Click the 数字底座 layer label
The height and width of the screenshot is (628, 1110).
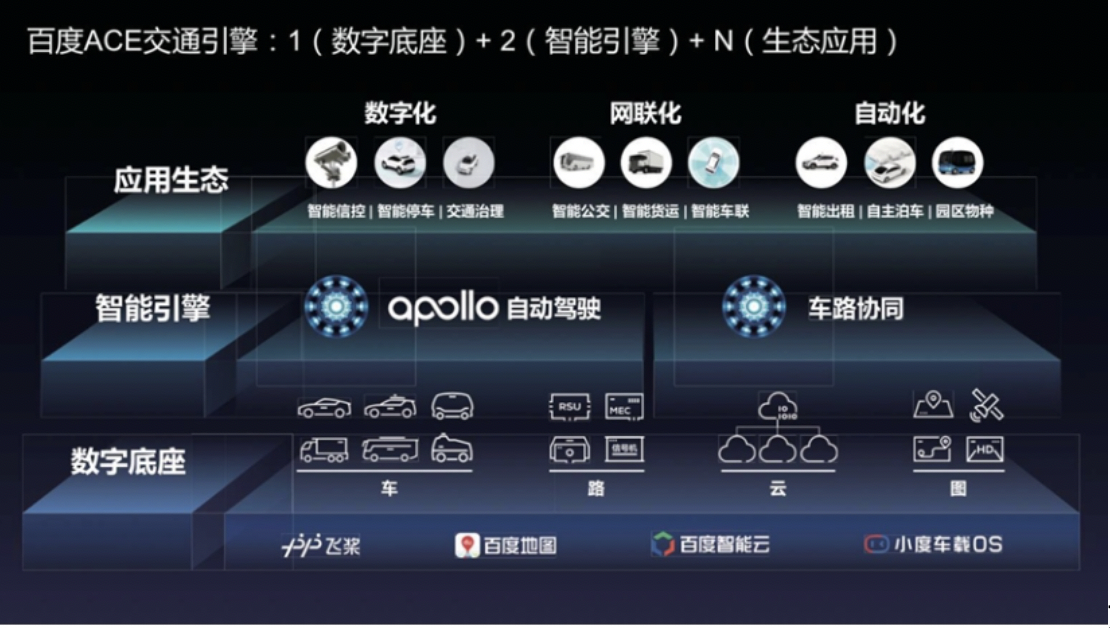pos(128,462)
